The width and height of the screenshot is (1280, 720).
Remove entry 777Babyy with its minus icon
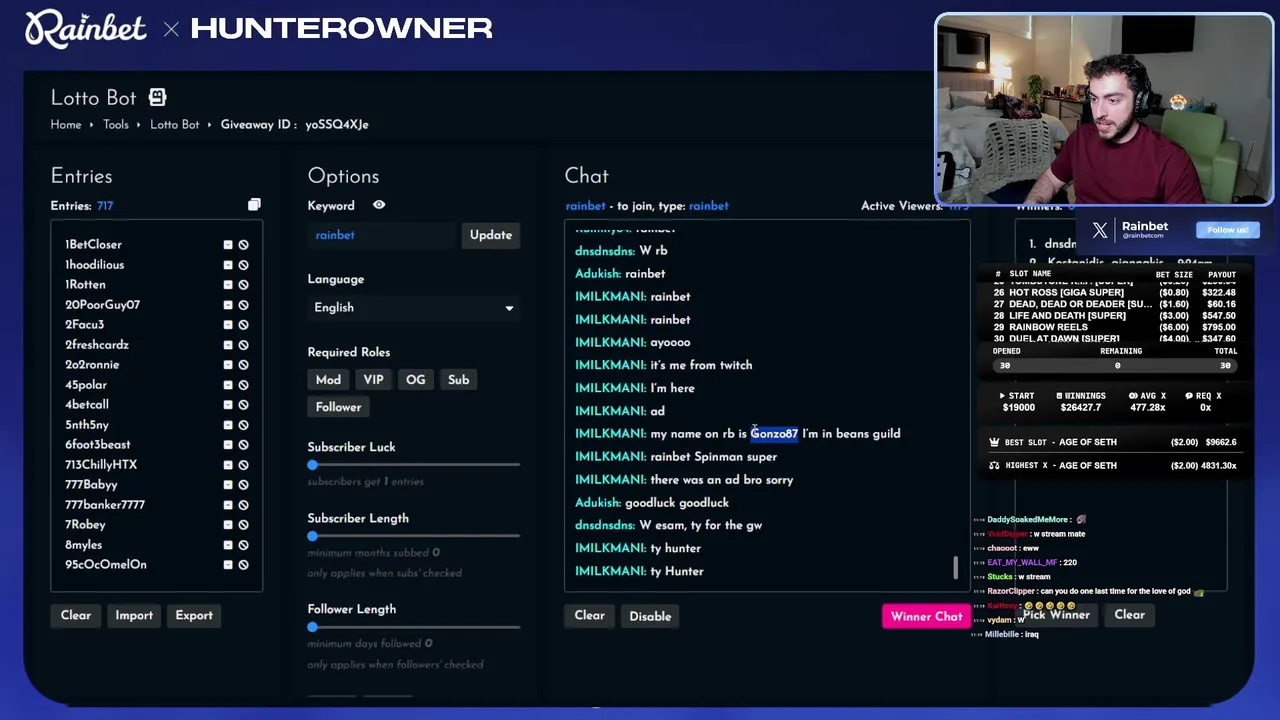[x=228, y=485]
